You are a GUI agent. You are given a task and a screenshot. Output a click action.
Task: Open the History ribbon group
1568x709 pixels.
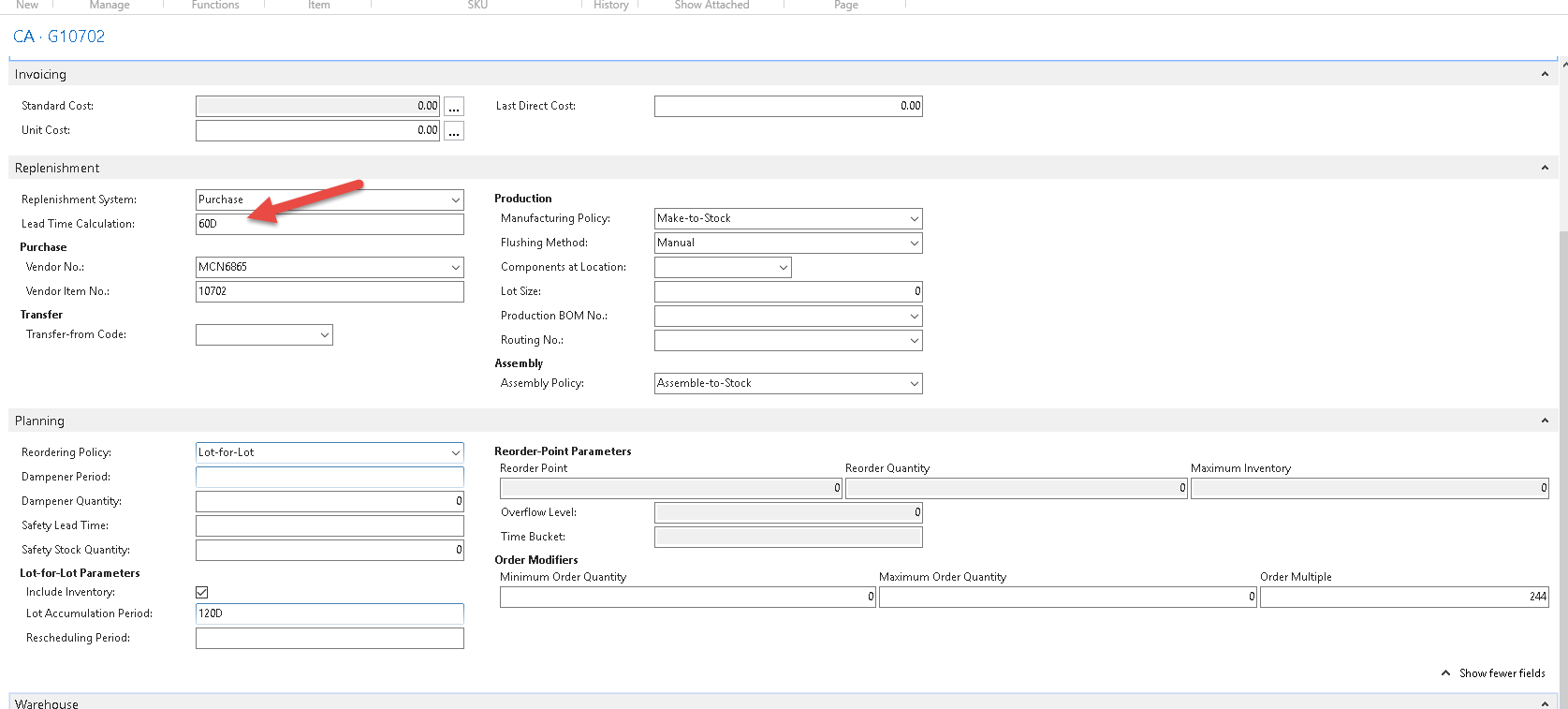pyautogui.click(x=611, y=5)
